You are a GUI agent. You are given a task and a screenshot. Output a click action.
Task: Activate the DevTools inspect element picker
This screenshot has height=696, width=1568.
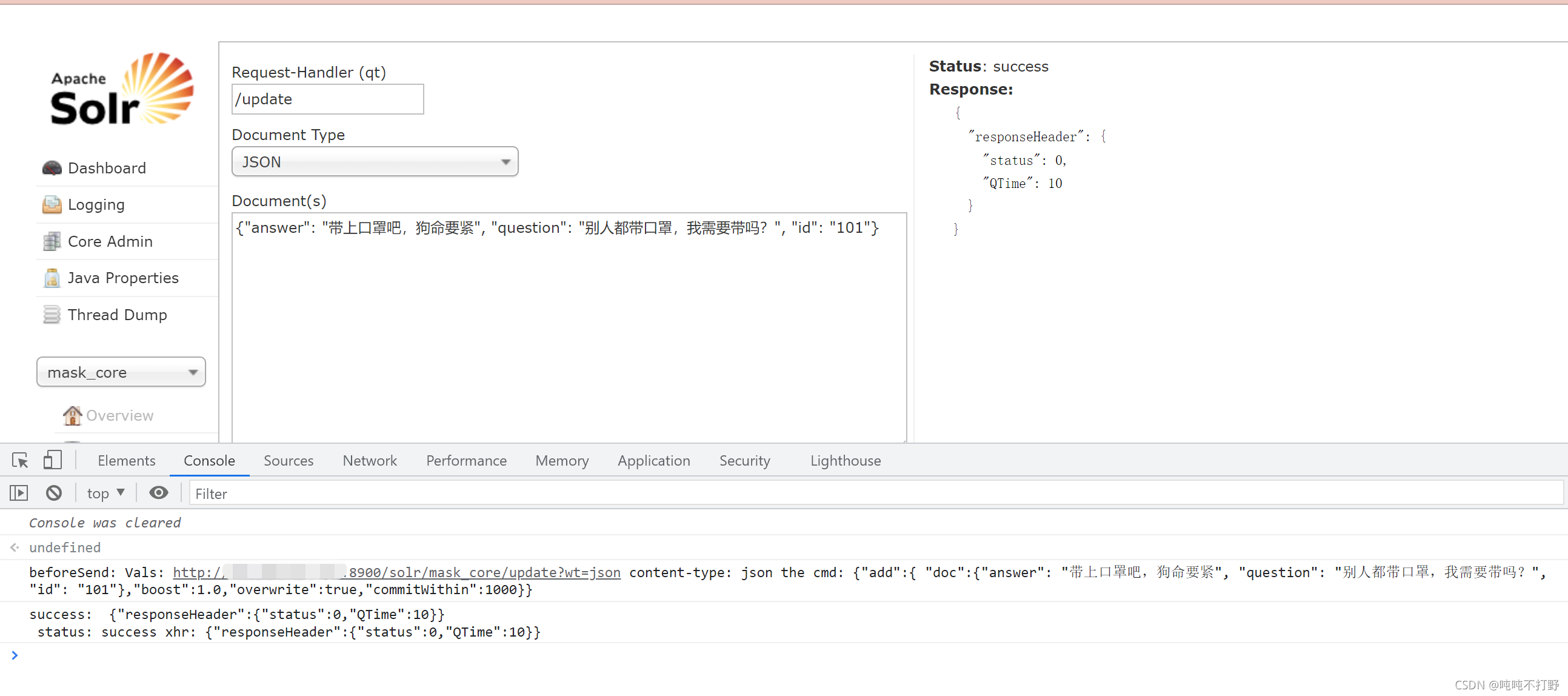pyautogui.click(x=20, y=460)
